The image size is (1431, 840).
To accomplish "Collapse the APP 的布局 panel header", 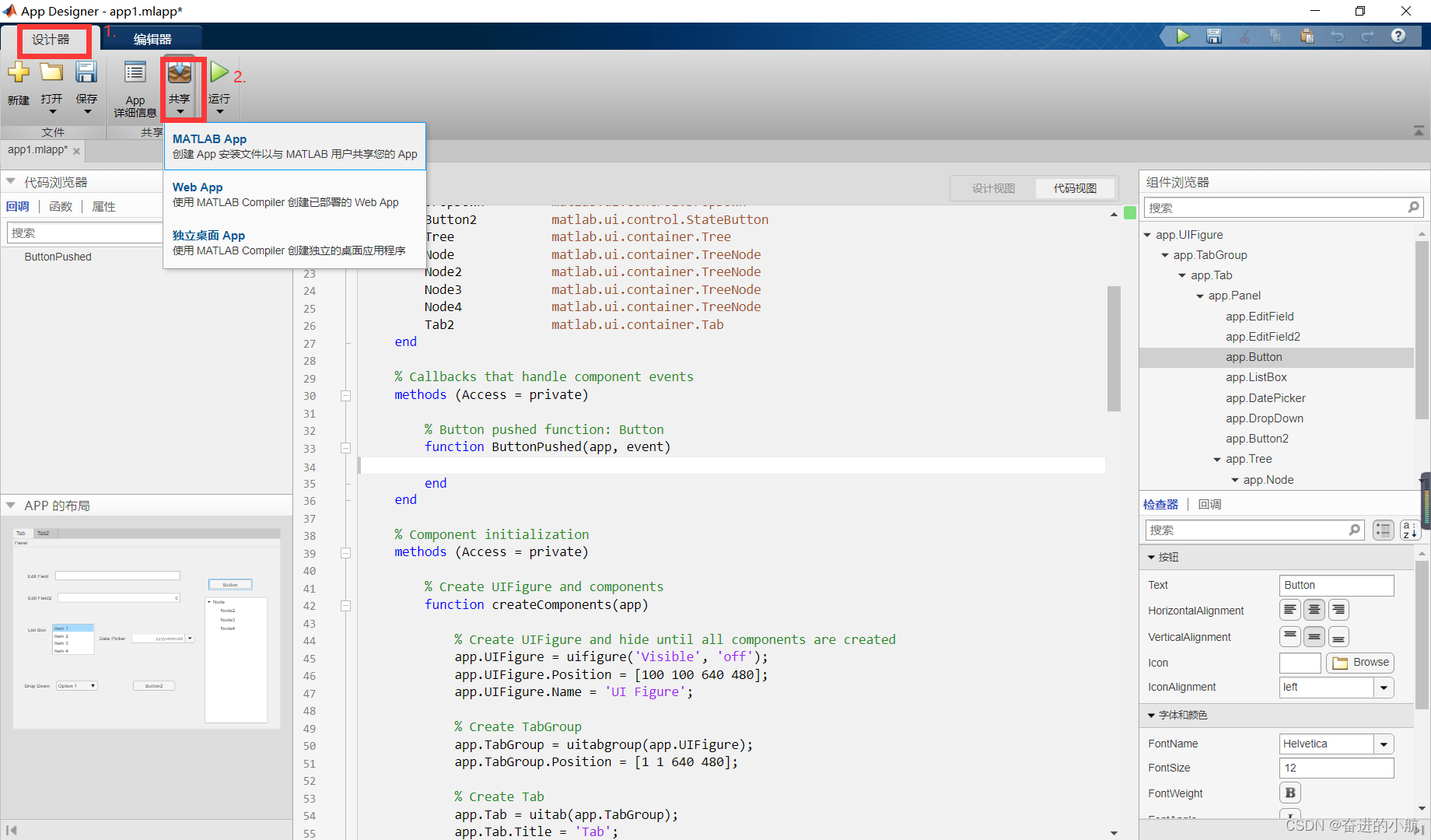I will [x=11, y=505].
